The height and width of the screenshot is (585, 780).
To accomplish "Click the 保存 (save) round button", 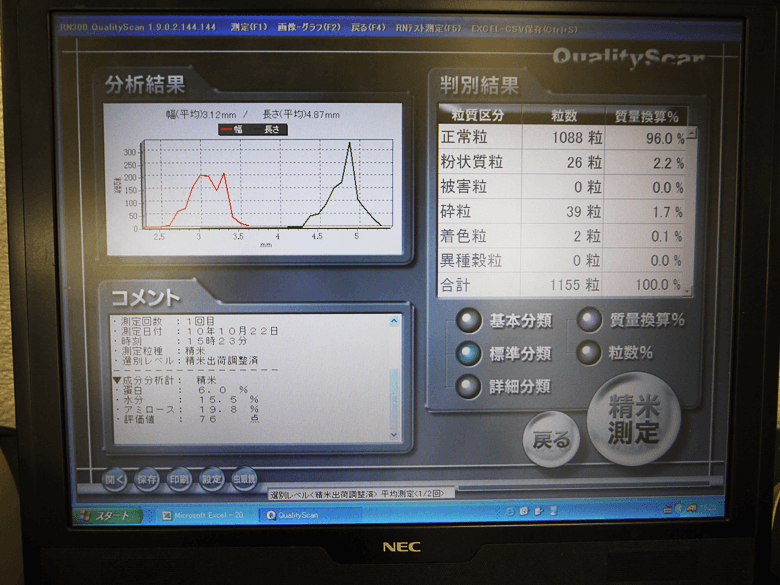I will tap(147, 480).
